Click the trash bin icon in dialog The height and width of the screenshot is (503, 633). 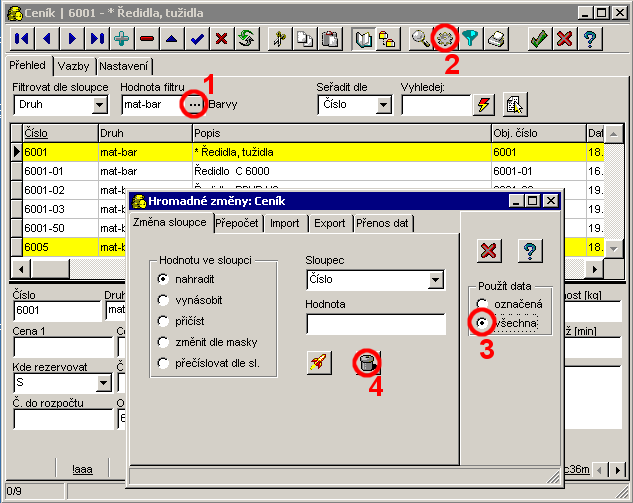tap(369, 363)
